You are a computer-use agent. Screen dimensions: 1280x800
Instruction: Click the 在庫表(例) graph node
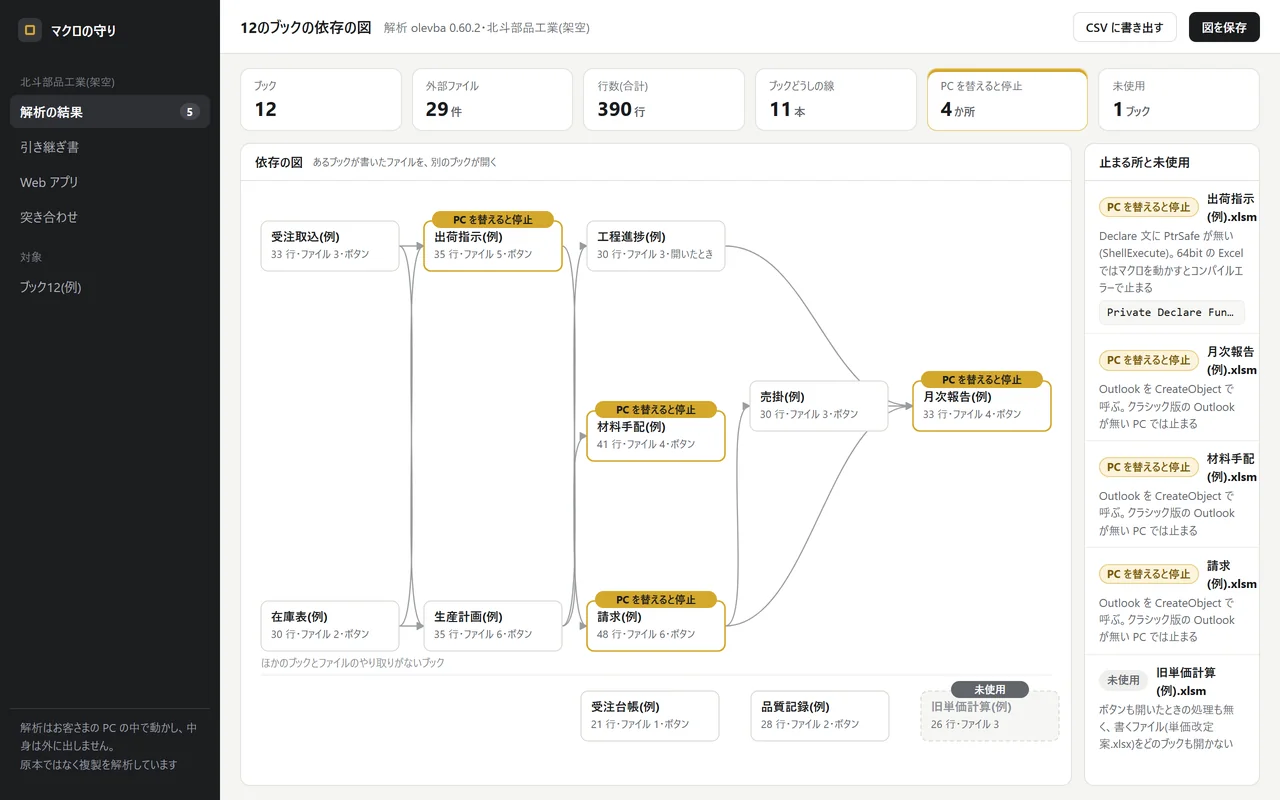[x=330, y=626]
